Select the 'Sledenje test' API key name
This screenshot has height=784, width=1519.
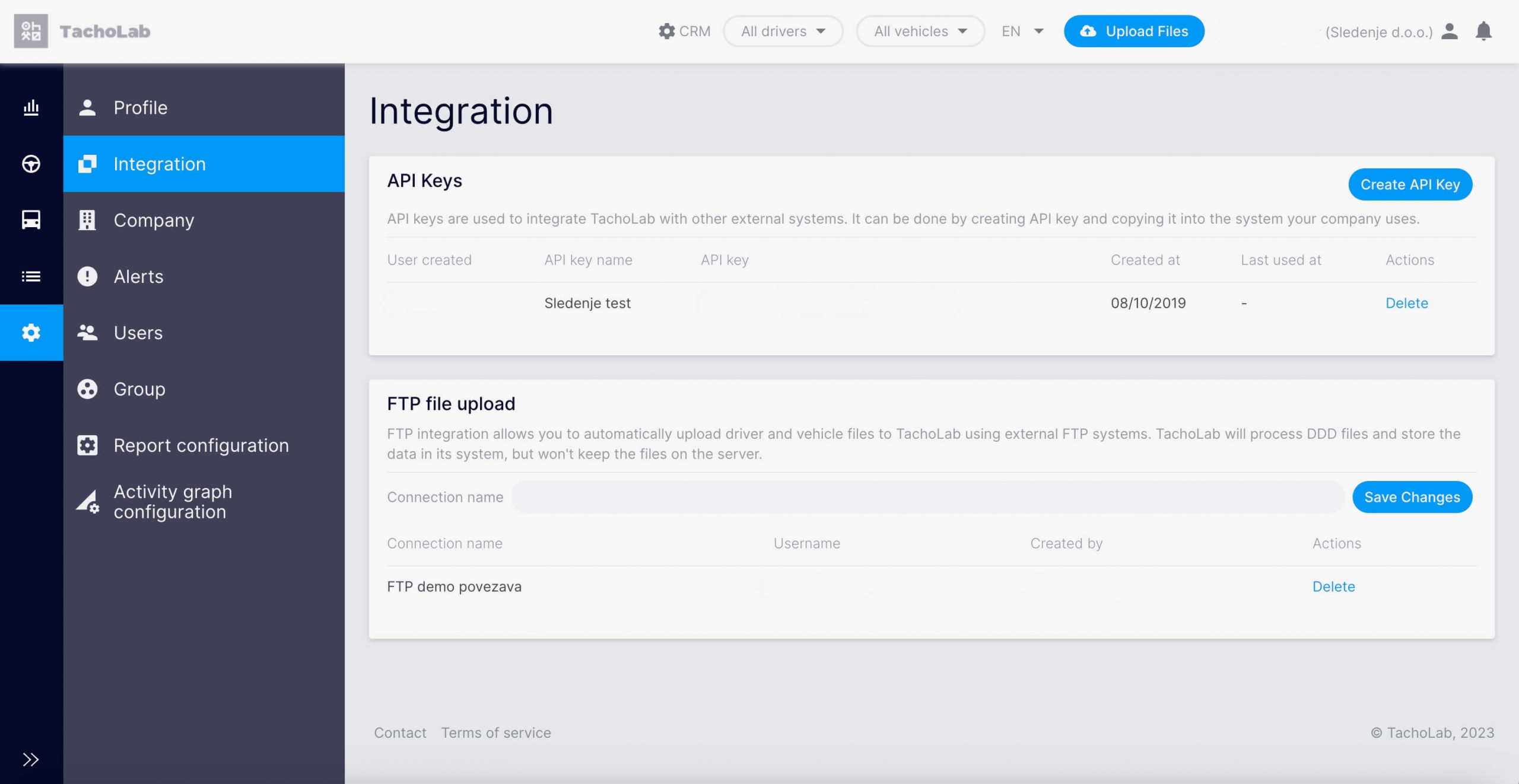coord(587,303)
